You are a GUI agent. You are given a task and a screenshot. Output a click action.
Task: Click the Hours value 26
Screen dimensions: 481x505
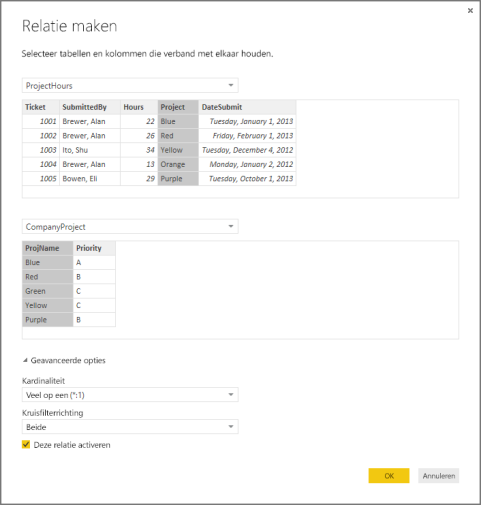pos(139,136)
